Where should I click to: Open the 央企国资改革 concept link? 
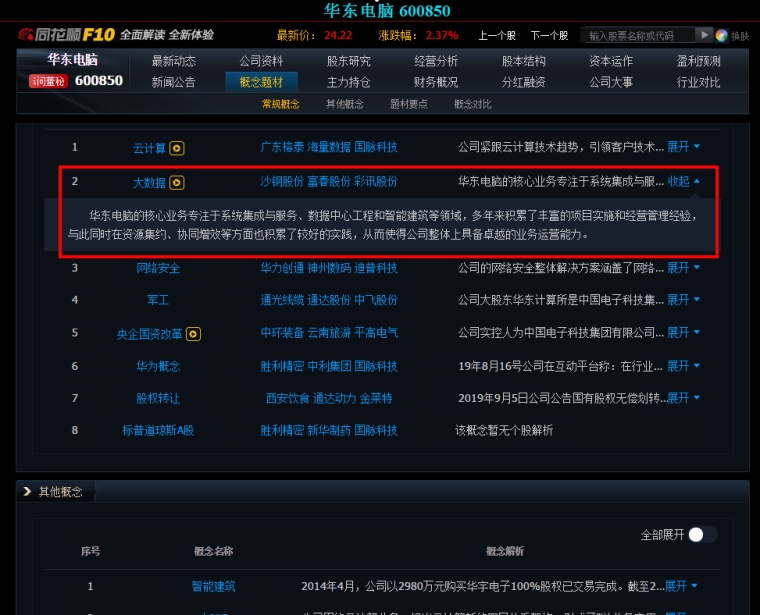pyautogui.click(x=149, y=334)
